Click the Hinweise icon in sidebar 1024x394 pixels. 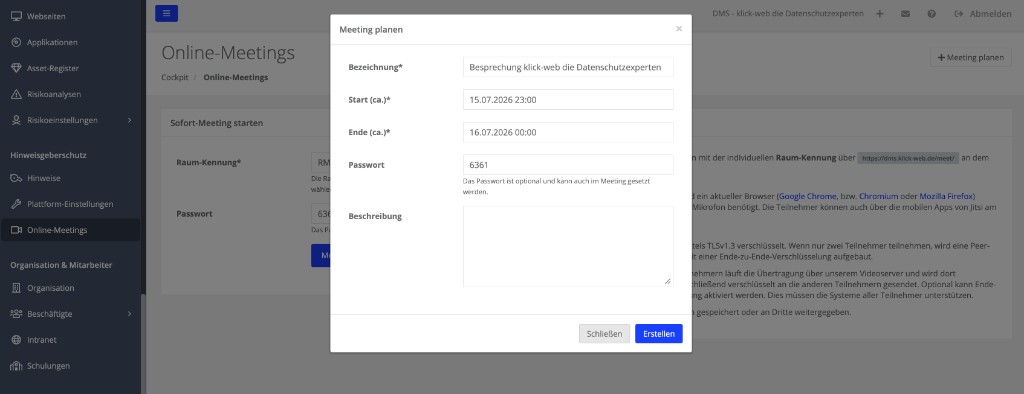(x=16, y=178)
